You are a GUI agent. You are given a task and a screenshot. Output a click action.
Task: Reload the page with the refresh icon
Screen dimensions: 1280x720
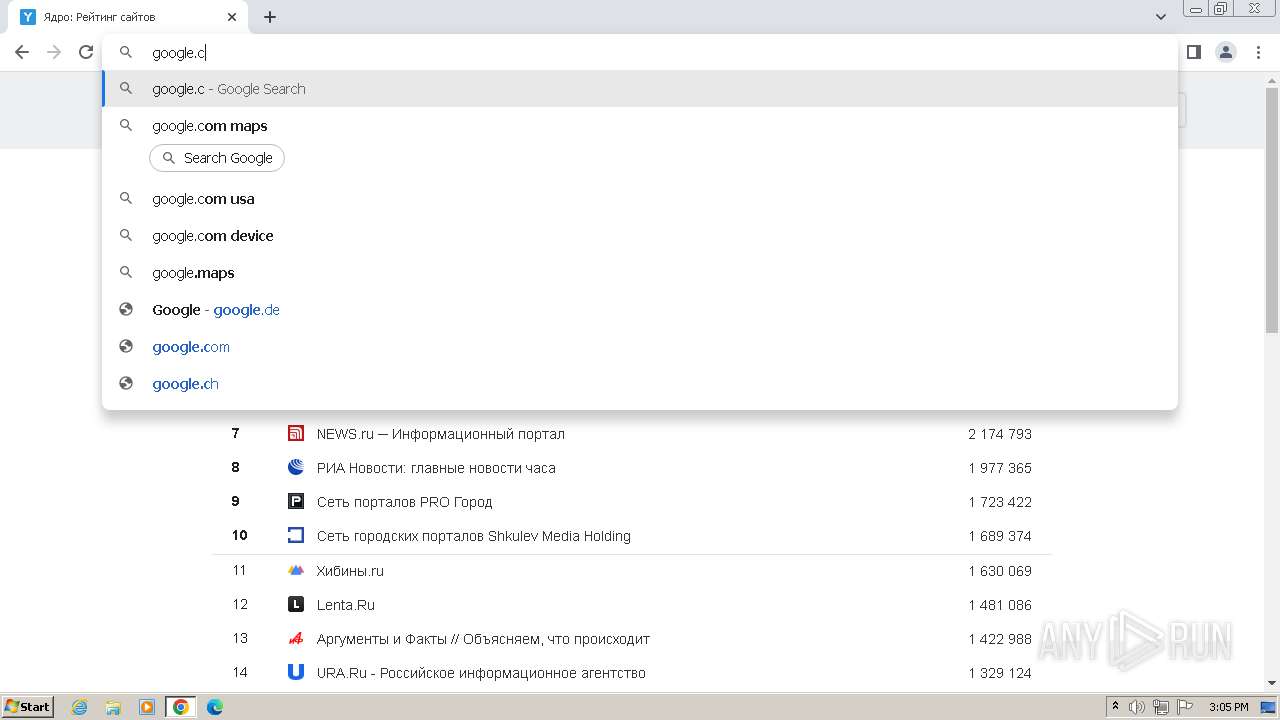tap(86, 52)
